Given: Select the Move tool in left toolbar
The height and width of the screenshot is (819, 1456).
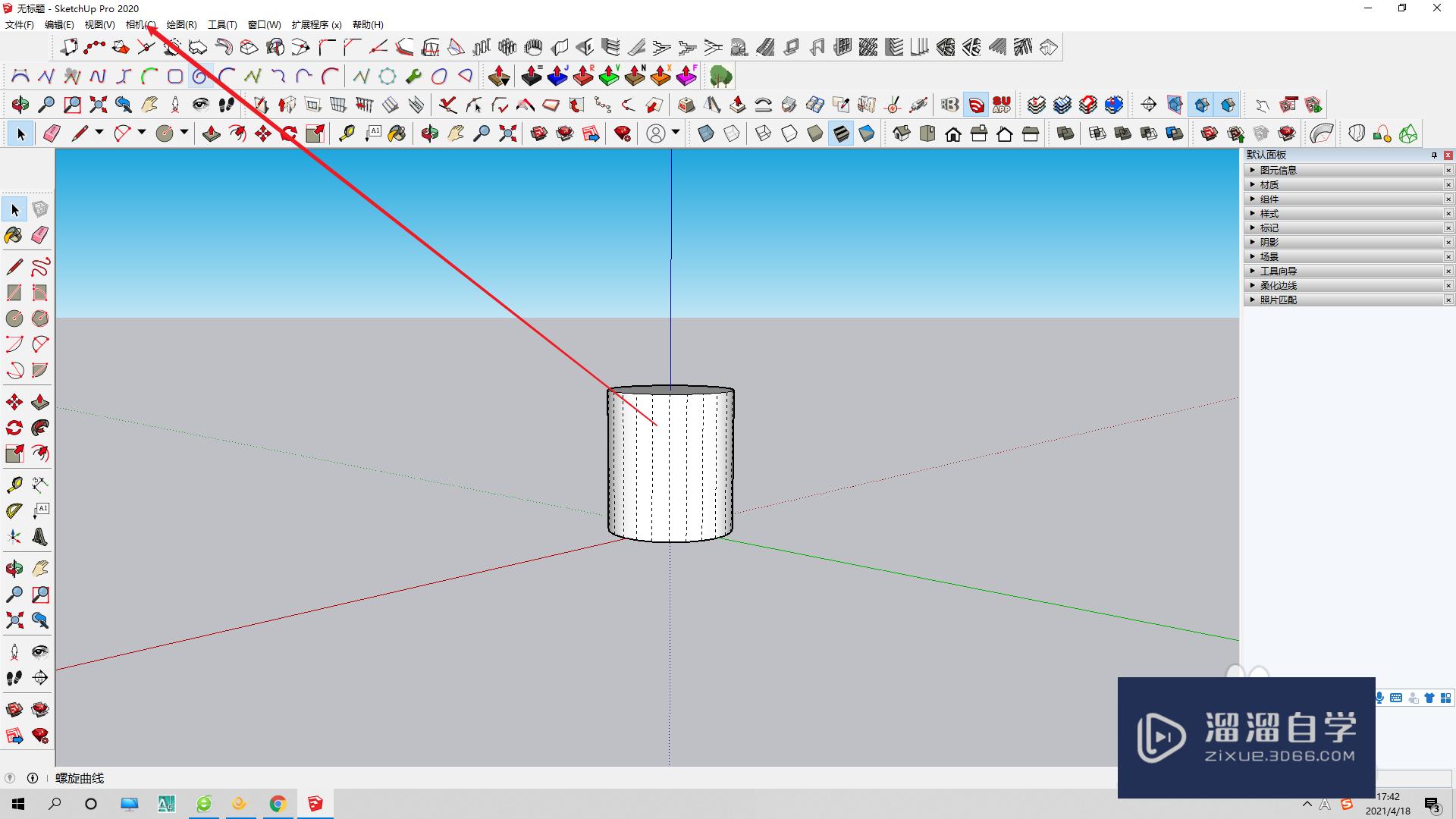Looking at the screenshot, I should [x=14, y=402].
